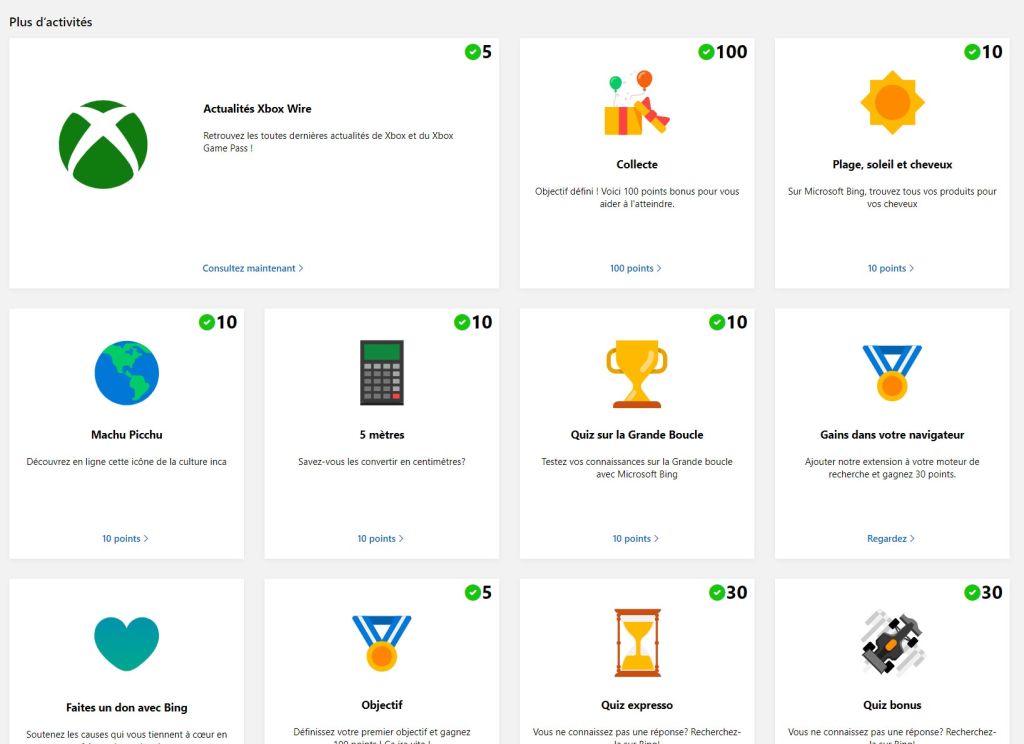This screenshot has height=744, width=1024.
Task: Click the green checkmark 100 badge on Collecte
Action: click(706, 52)
